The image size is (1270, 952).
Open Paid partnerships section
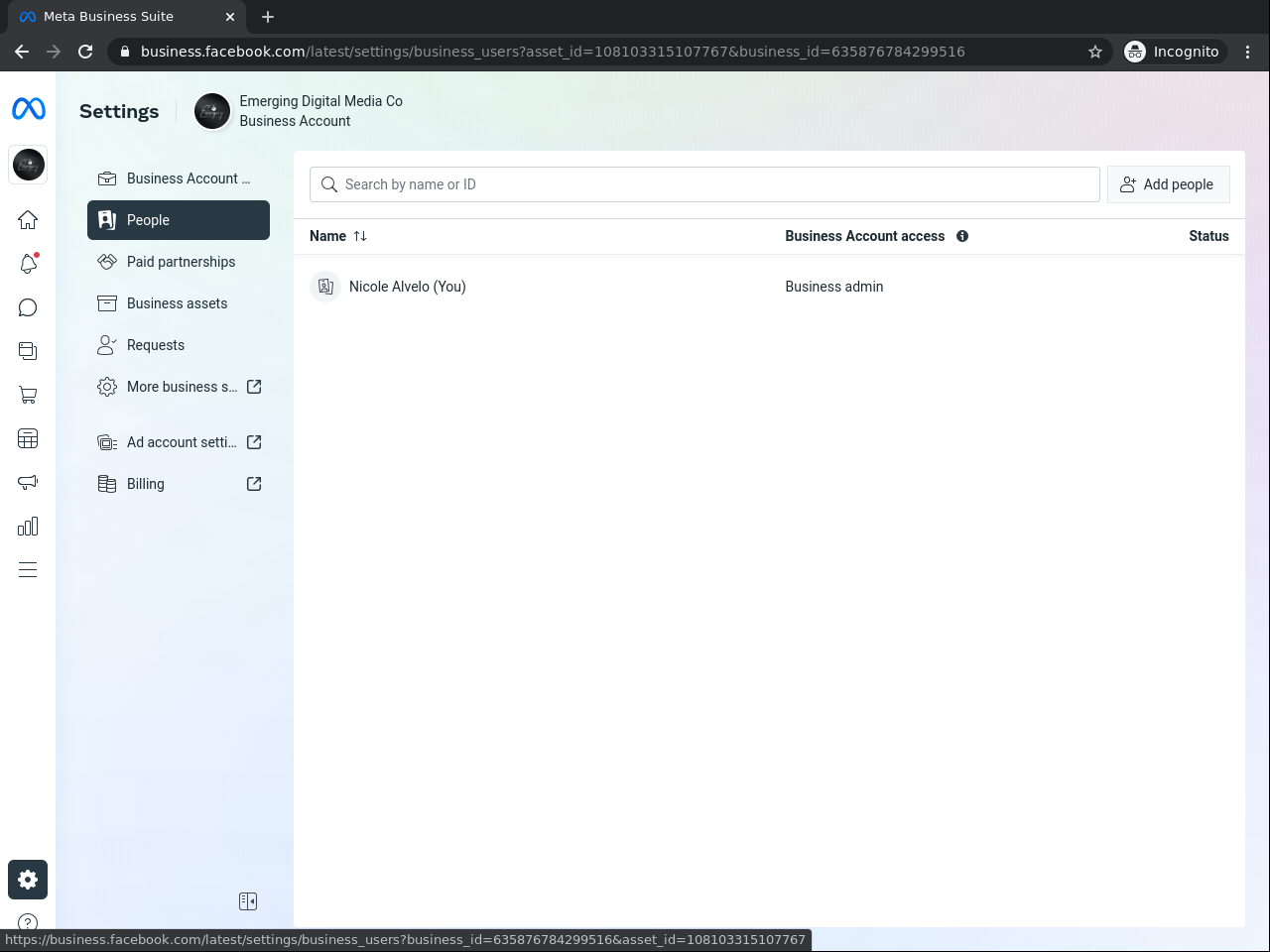pyautogui.click(x=179, y=262)
